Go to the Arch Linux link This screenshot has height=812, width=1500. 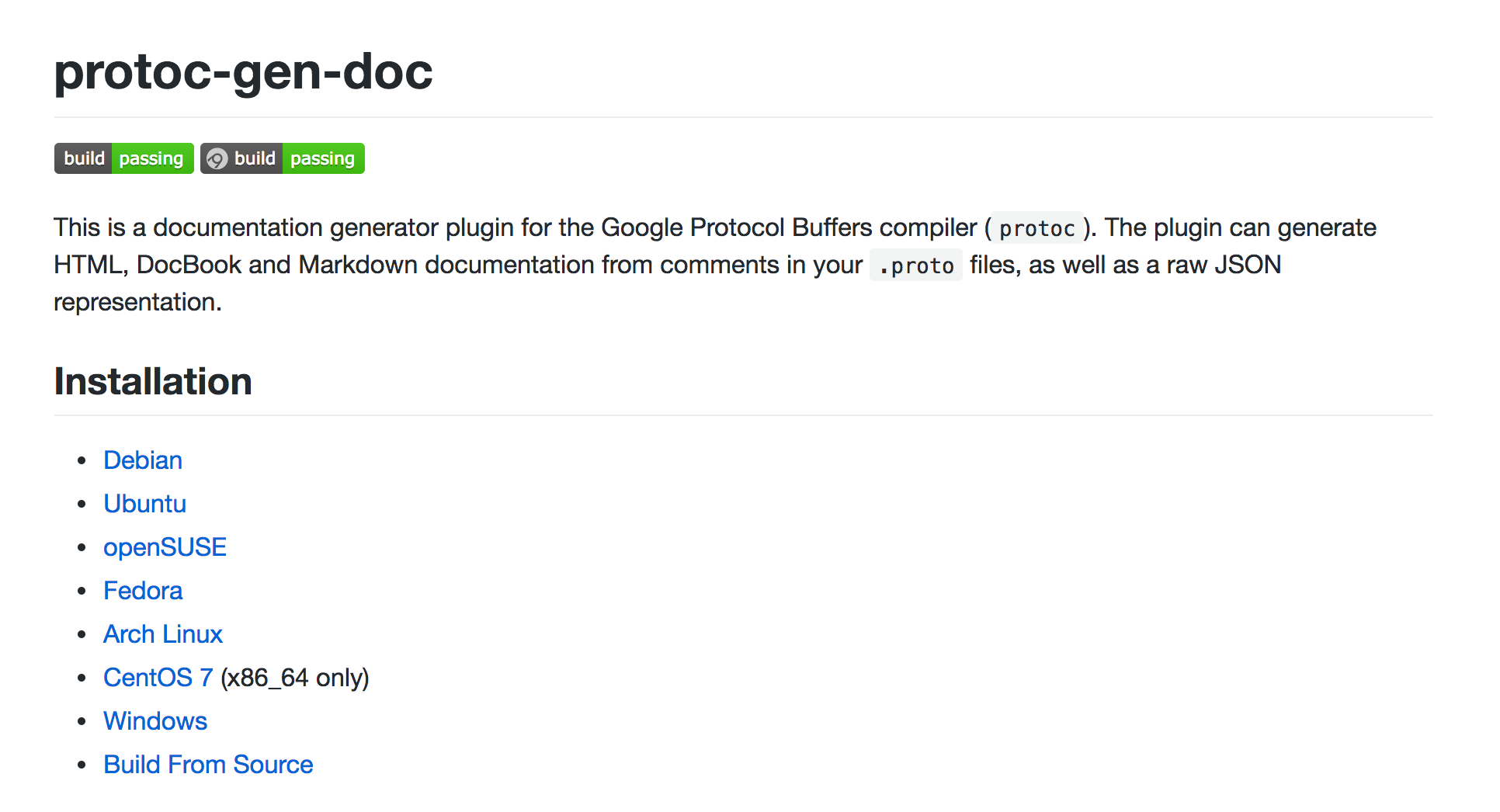point(163,634)
